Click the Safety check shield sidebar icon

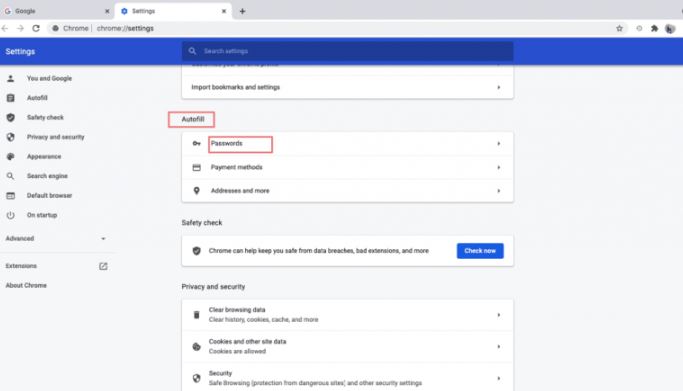(10, 118)
